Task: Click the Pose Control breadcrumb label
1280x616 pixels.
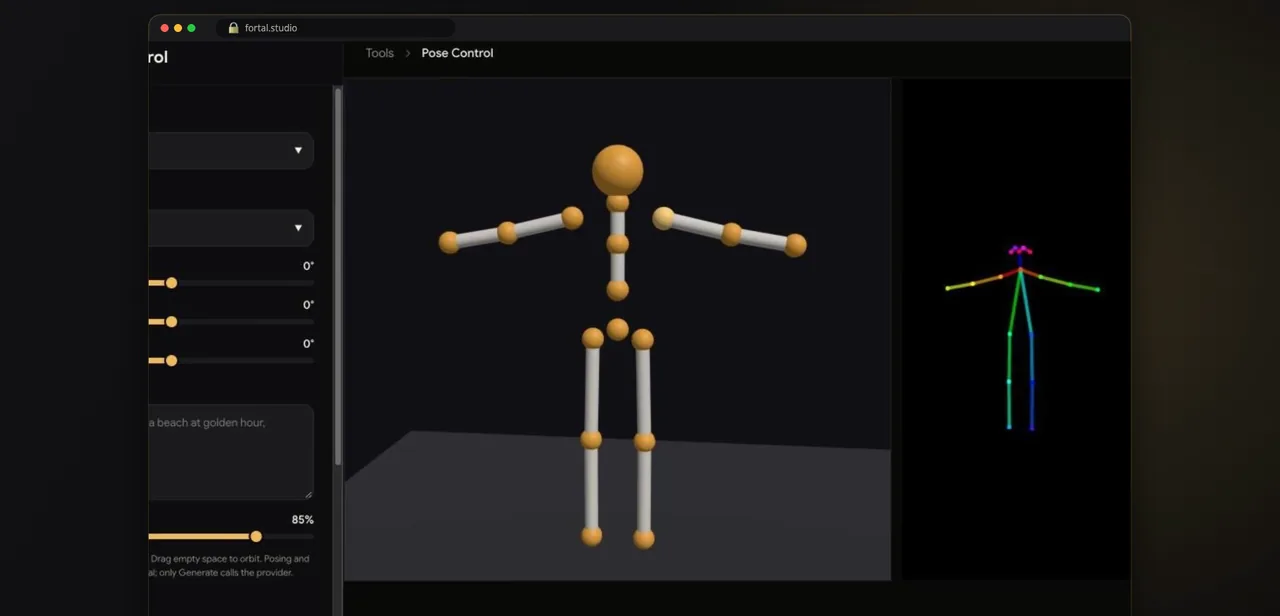Action: (x=457, y=53)
